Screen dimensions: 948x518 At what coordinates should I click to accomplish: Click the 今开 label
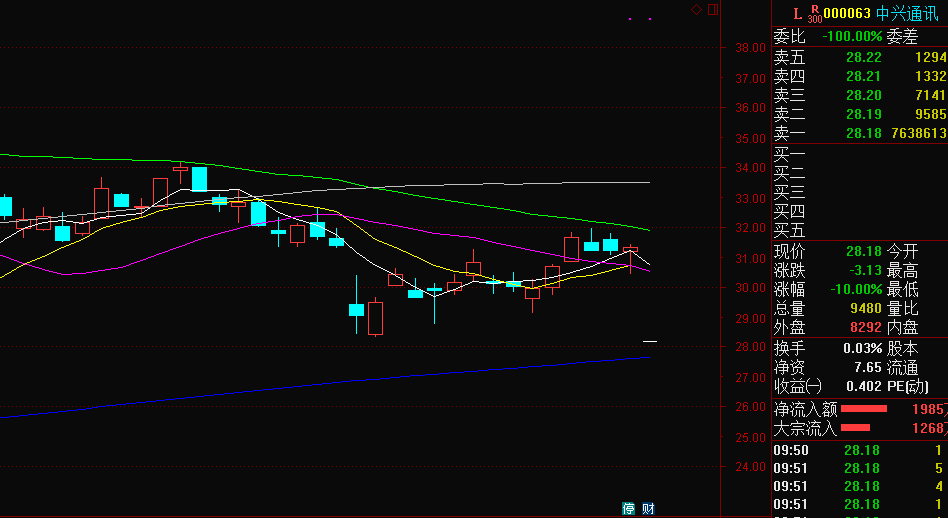click(x=902, y=251)
